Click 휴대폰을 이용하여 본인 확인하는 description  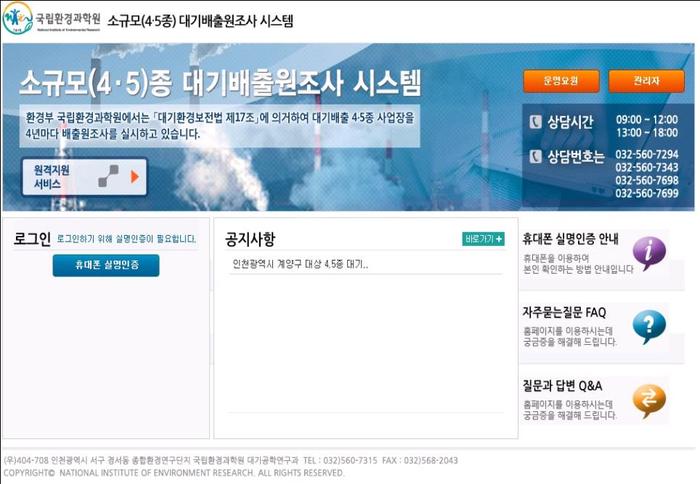click(578, 264)
